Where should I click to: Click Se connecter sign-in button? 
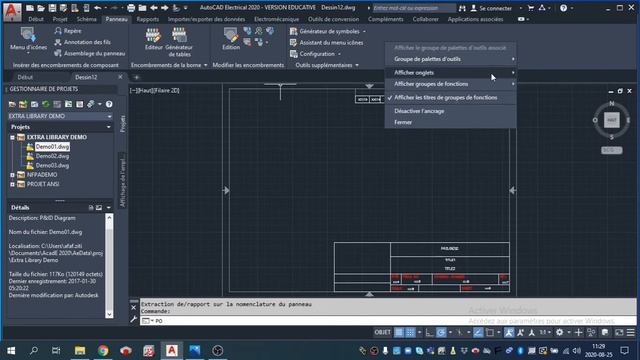click(491, 8)
